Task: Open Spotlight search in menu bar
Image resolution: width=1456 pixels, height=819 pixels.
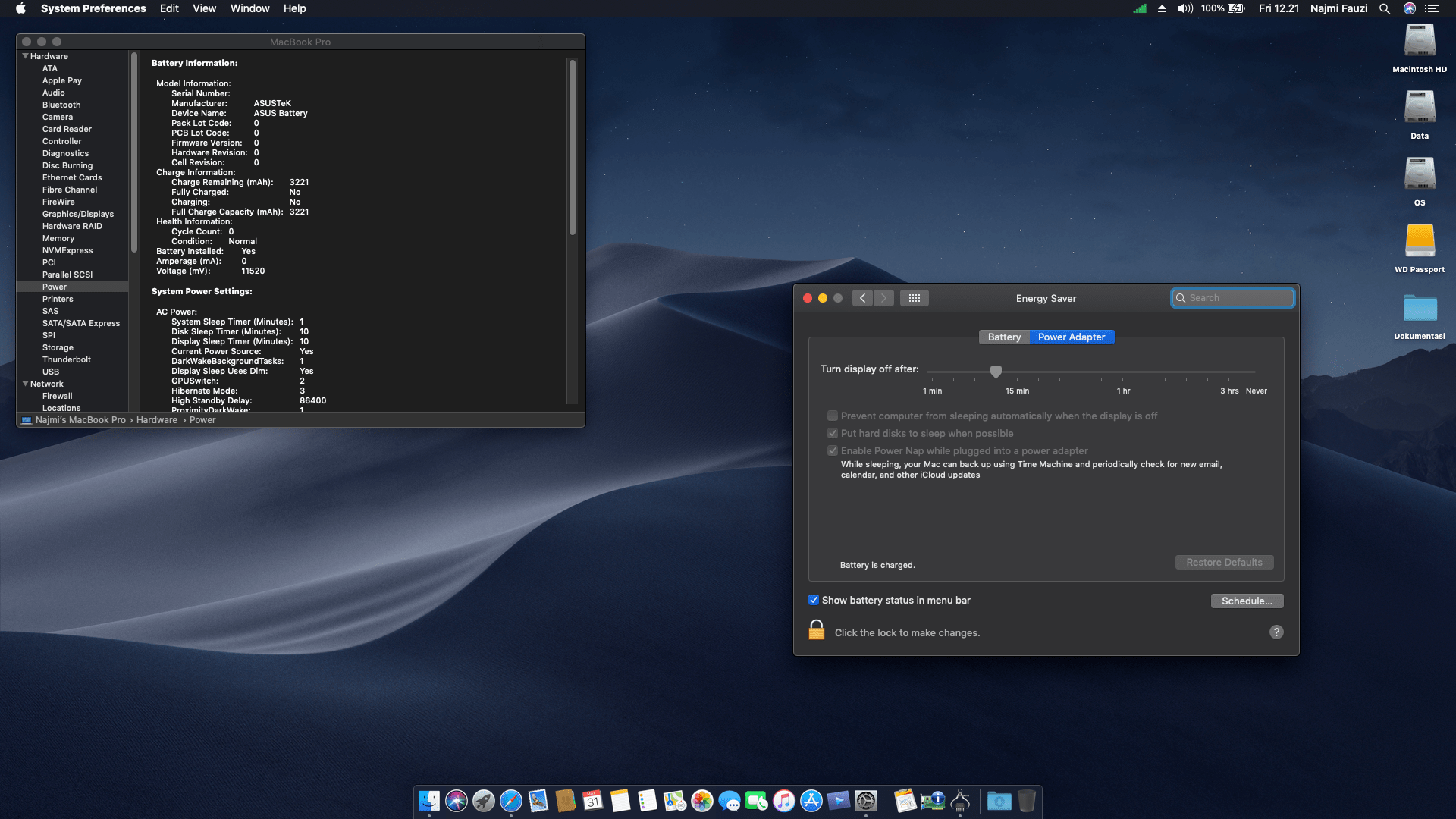Action: (x=1385, y=8)
